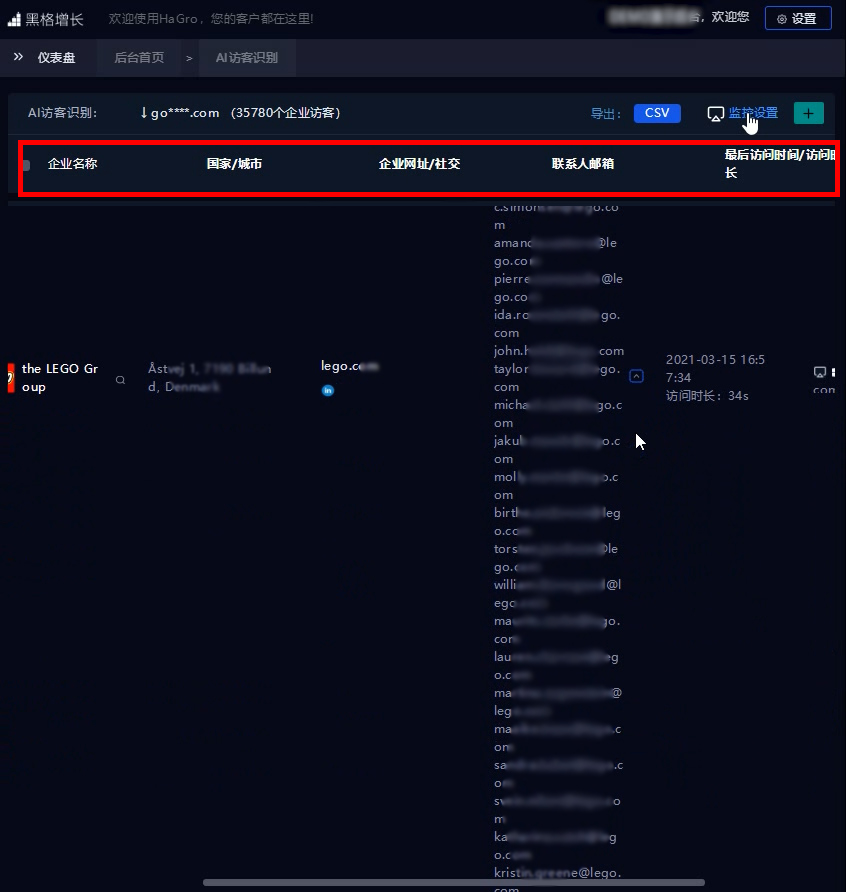The image size is (846, 892).
Task: Click the horizontal scrollbar at bottom
Action: point(453,883)
